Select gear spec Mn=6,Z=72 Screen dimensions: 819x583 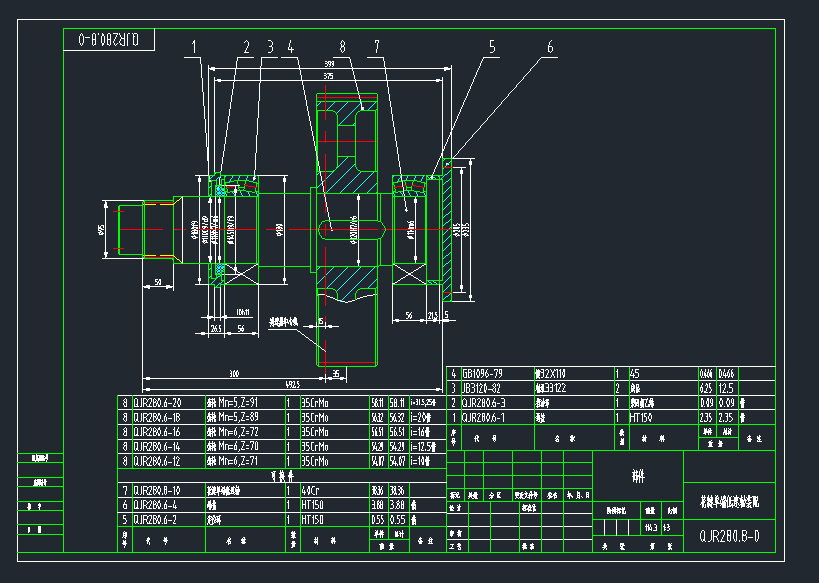click(238, 432)
